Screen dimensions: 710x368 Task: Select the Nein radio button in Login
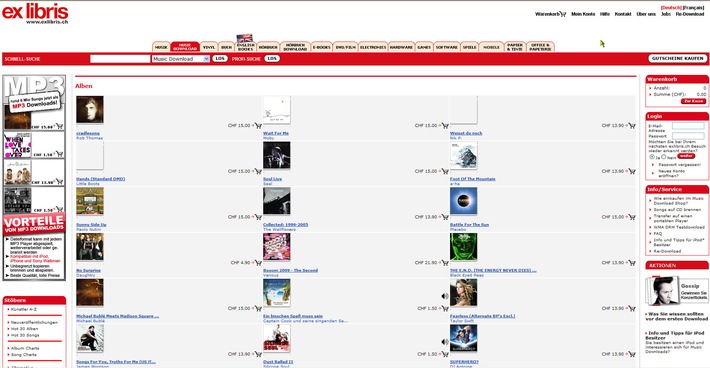click(x=663, y=157)
